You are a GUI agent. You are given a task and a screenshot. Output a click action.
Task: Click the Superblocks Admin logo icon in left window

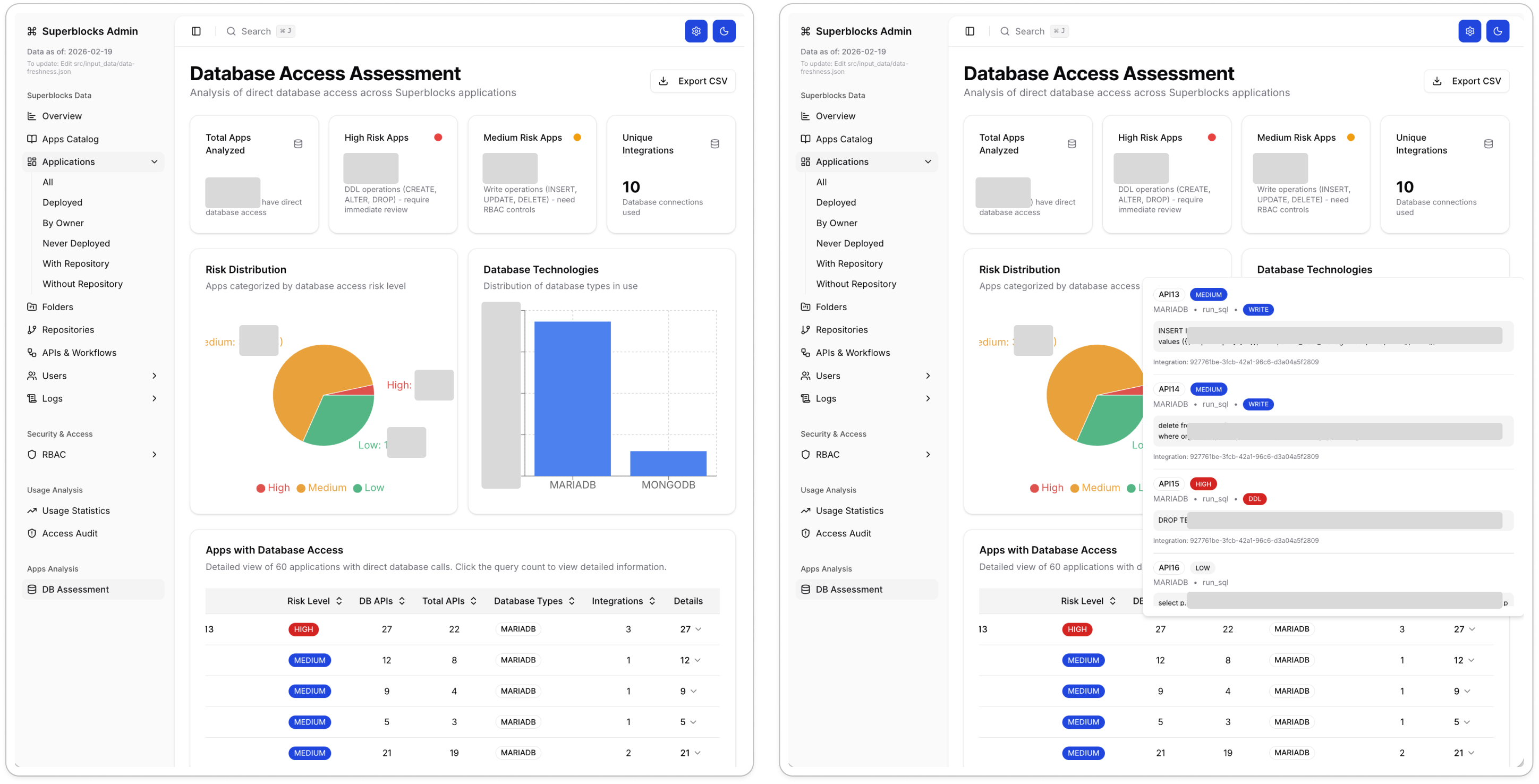pos(32,31)
